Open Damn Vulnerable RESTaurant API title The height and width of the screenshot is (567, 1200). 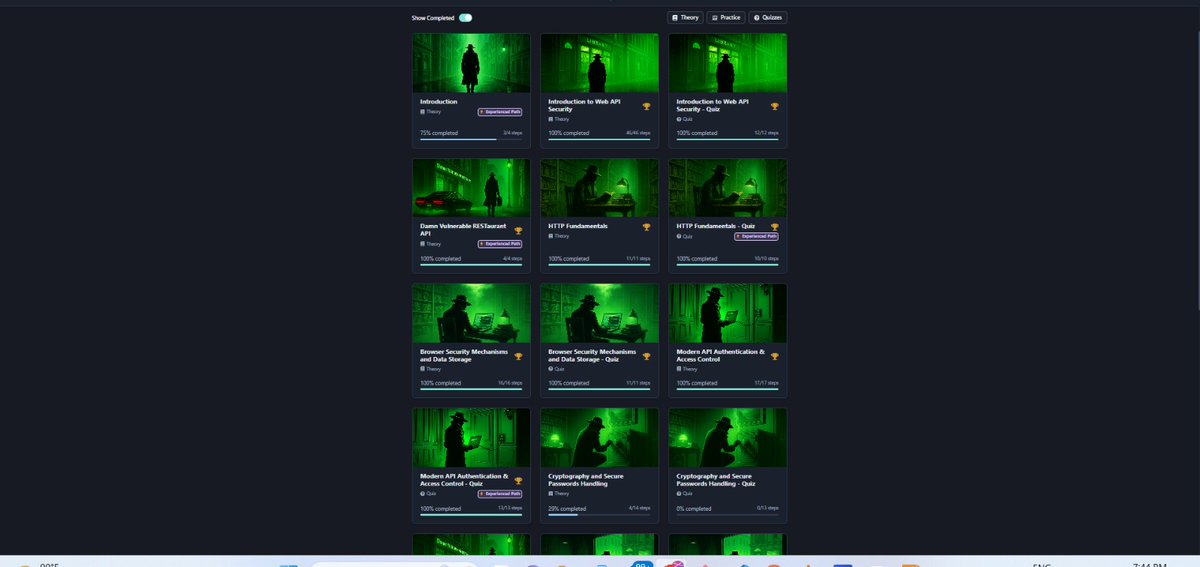pyautogui.click(x=461, y=230)
